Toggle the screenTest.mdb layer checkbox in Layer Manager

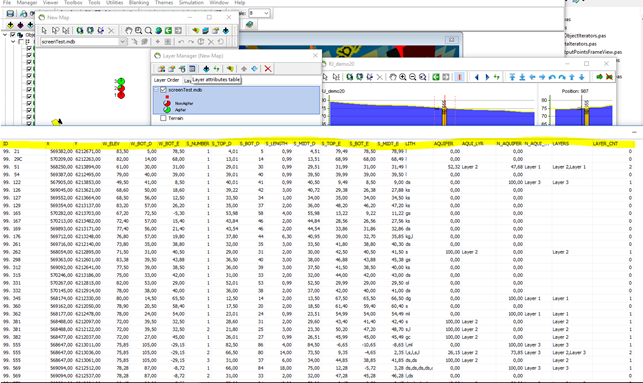pos(163,90)
